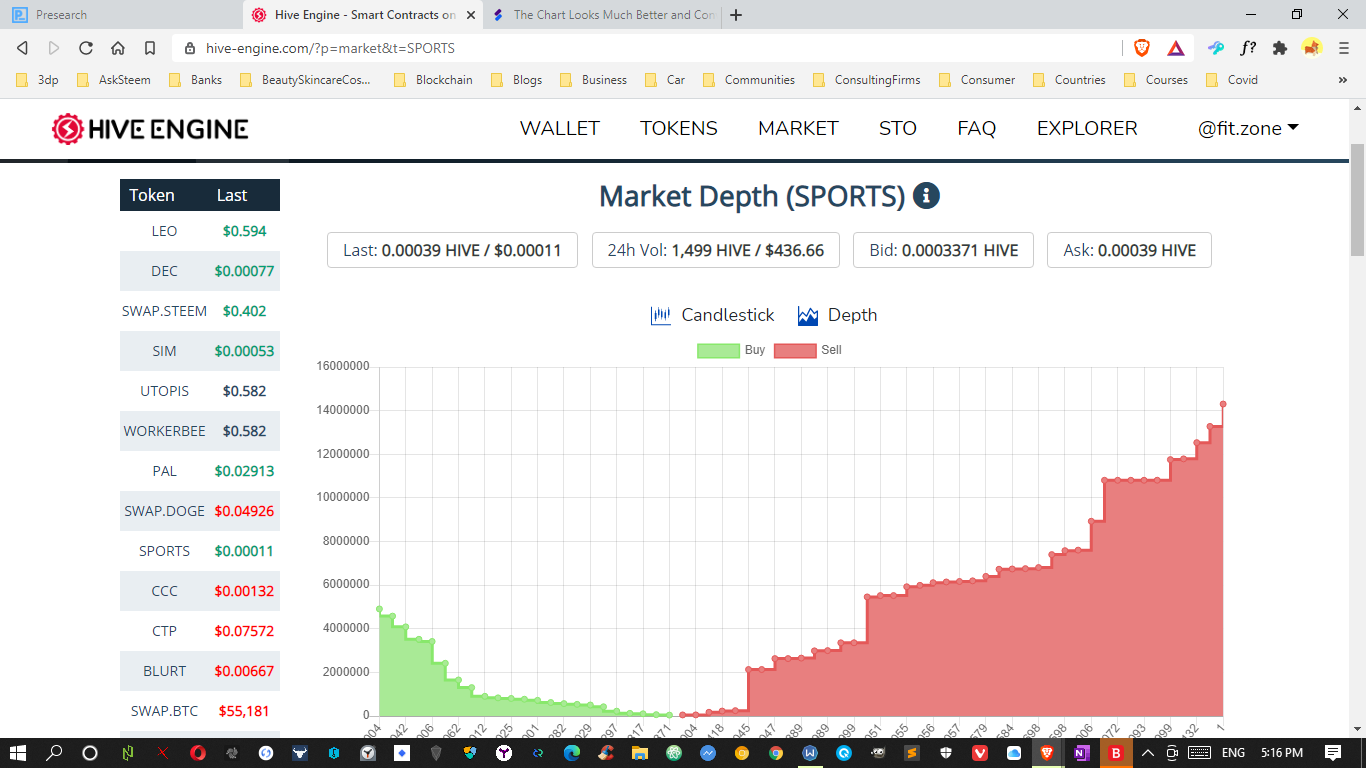Click the Bid 0.0003371 HIVE box
The image size is (1366, 768).
tap(943, 250)
